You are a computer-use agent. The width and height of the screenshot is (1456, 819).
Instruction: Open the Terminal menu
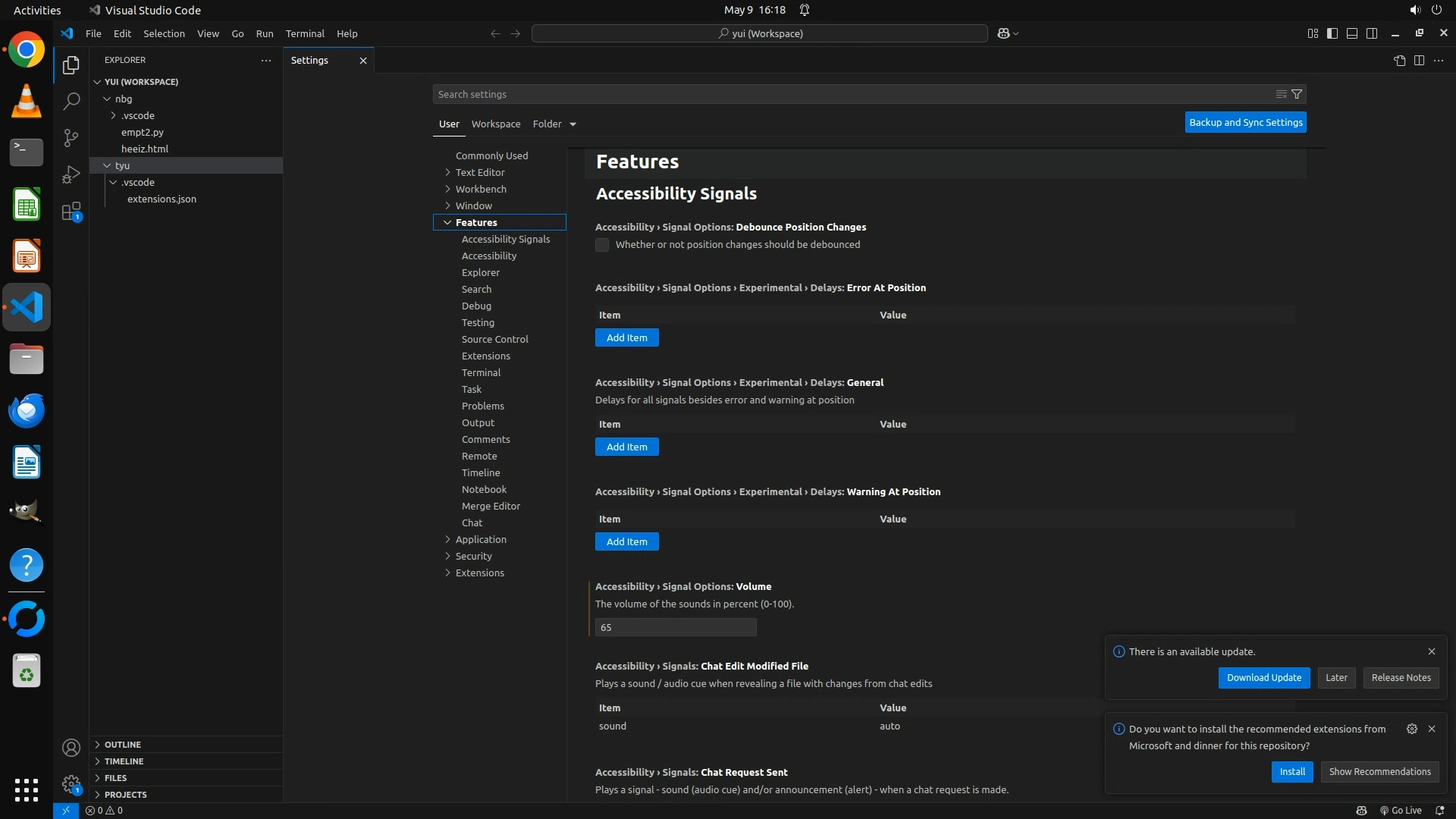(304, 33)
